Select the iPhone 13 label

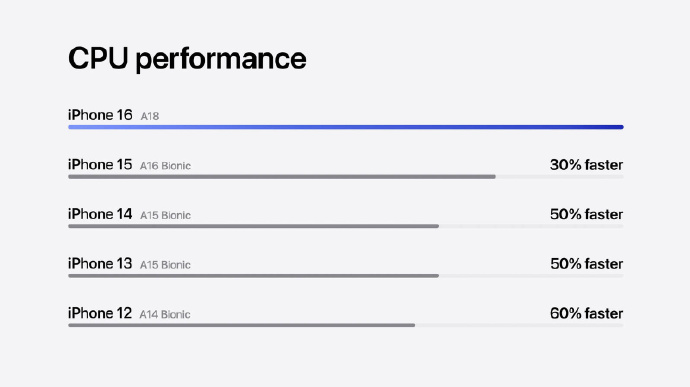click(x=100, y=264)
